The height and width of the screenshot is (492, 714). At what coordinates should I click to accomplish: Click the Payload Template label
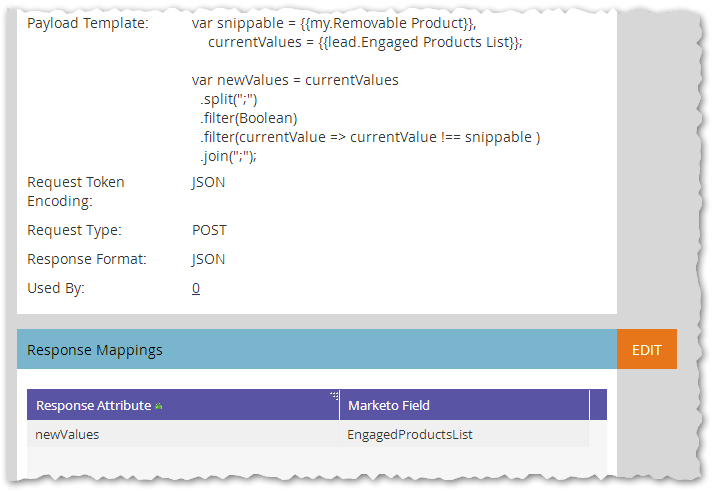click(x=88, y=23)
